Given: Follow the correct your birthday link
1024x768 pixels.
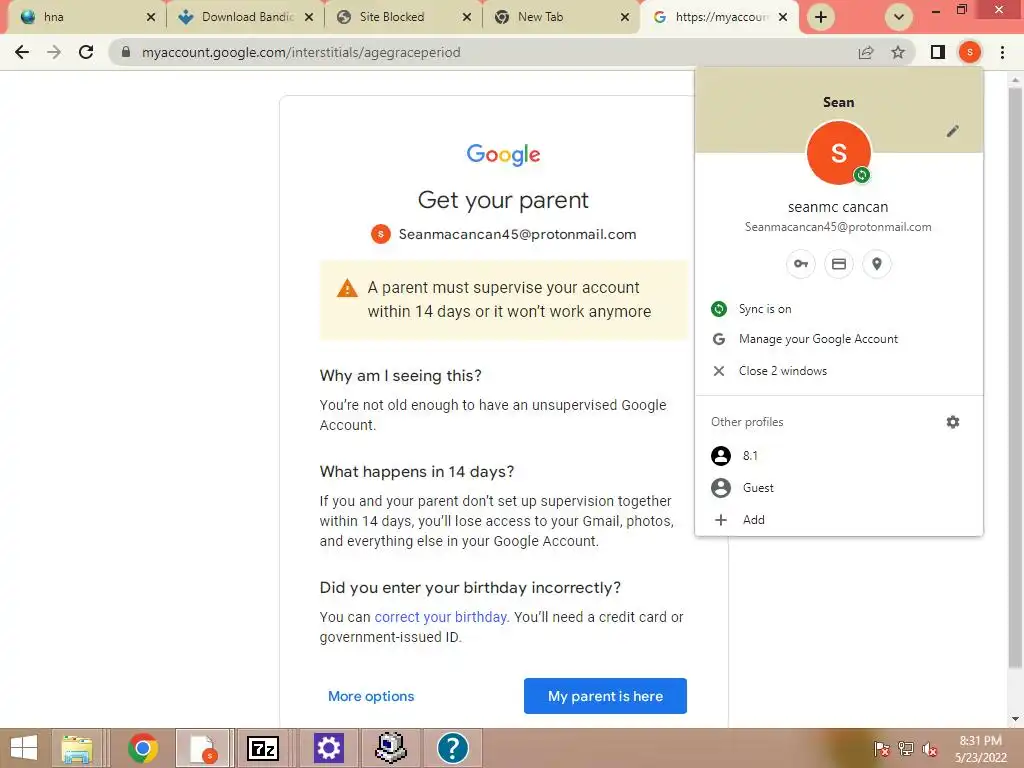Looking at the screenshot, I should point(441,617).
